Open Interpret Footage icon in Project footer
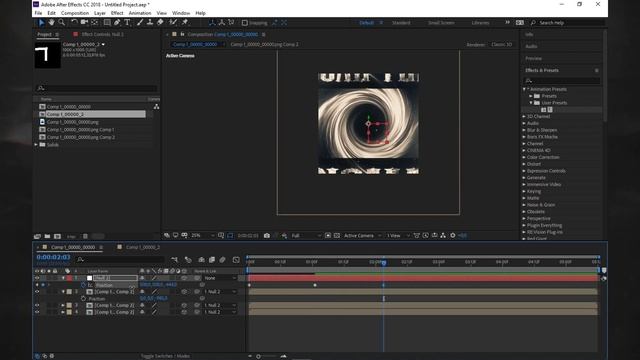 [37, 236]
